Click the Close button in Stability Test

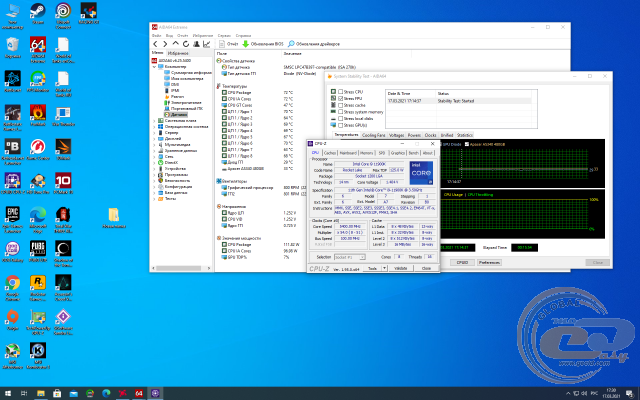(x=598, y=262)
